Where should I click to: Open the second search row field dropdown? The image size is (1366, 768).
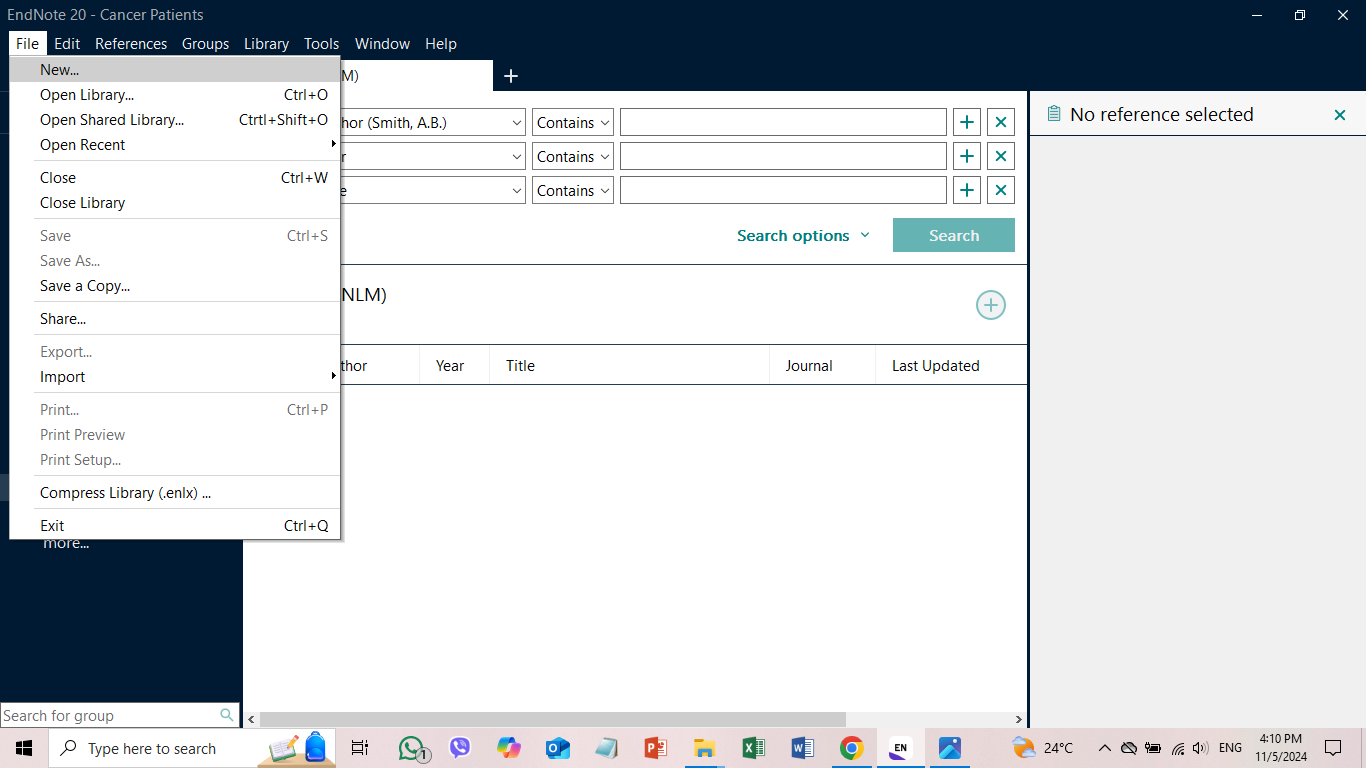(517, 157)
